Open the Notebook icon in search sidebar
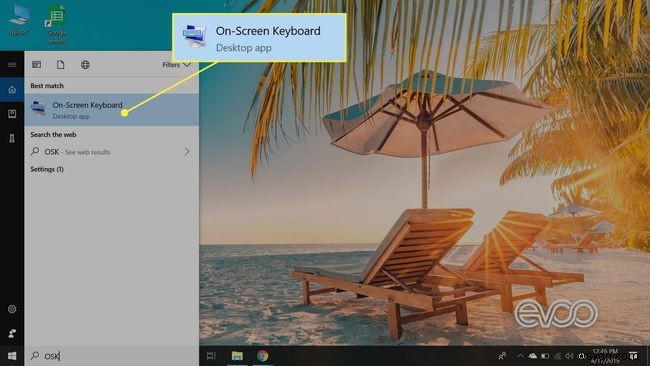Viewport: 650px width, 366px height. point(12,114)
